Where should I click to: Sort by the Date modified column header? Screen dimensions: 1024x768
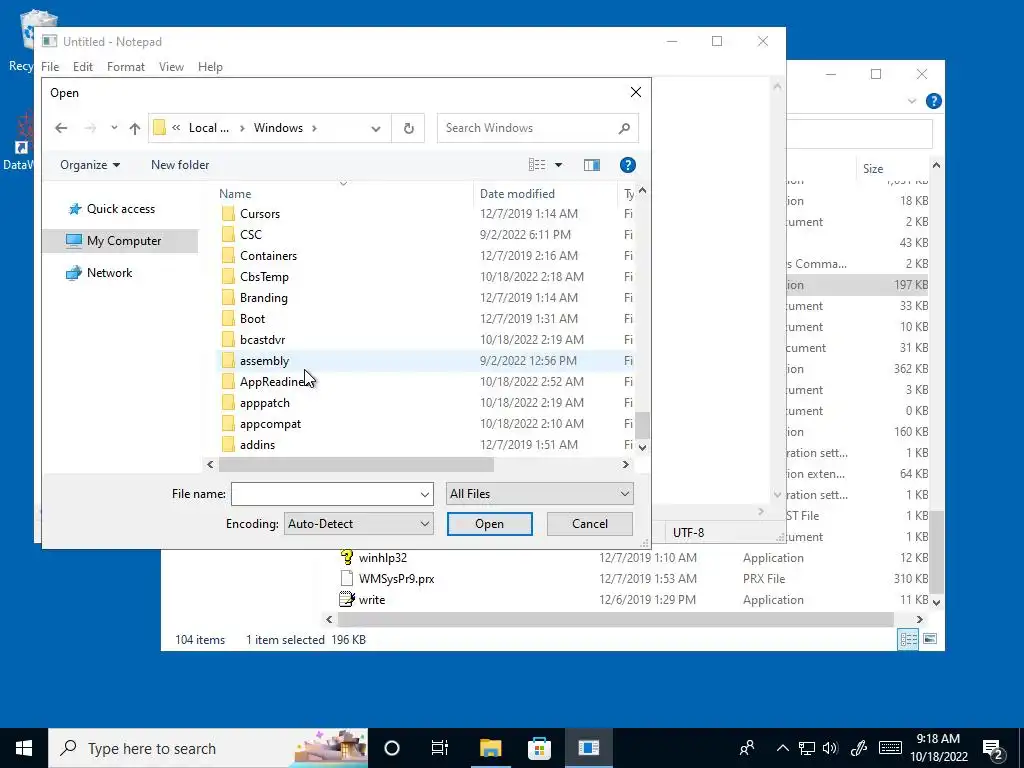pos(517,194)
